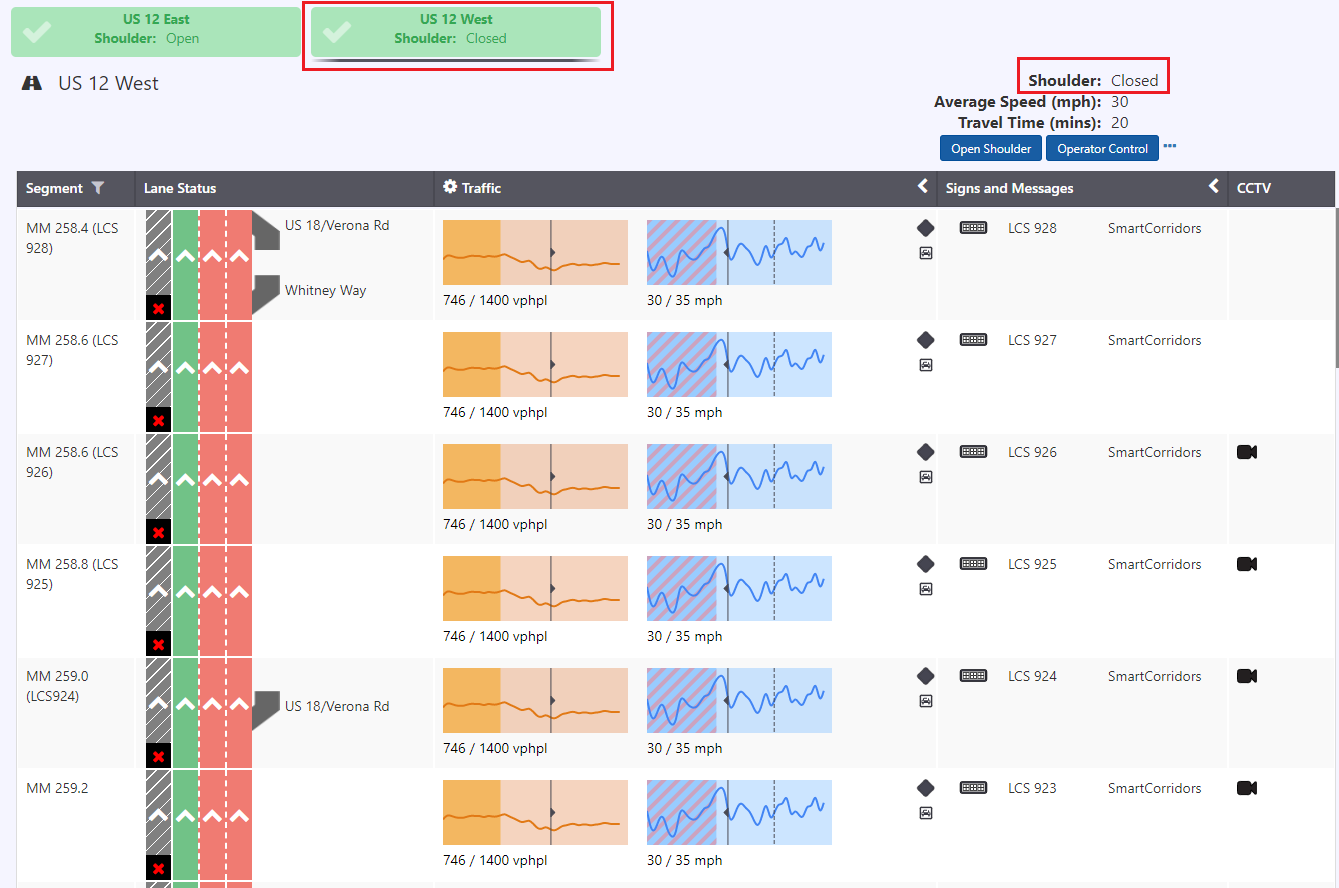The width and height of the screenshot is (1339, 888).
Task: Click the sign keyboard icon for LCS 925
Action: coord(972,564)
